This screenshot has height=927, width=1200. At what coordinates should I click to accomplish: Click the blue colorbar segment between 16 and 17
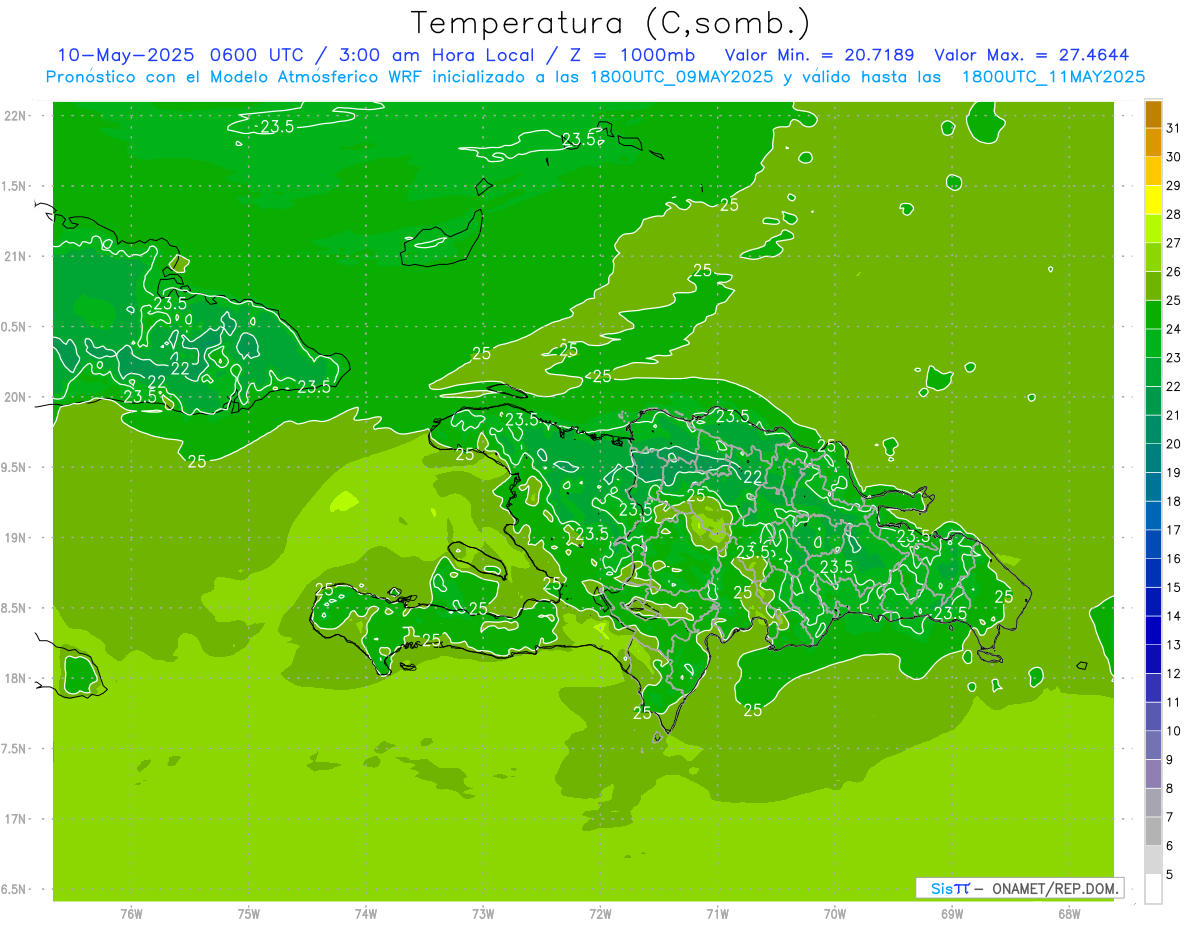point(1153,545)
